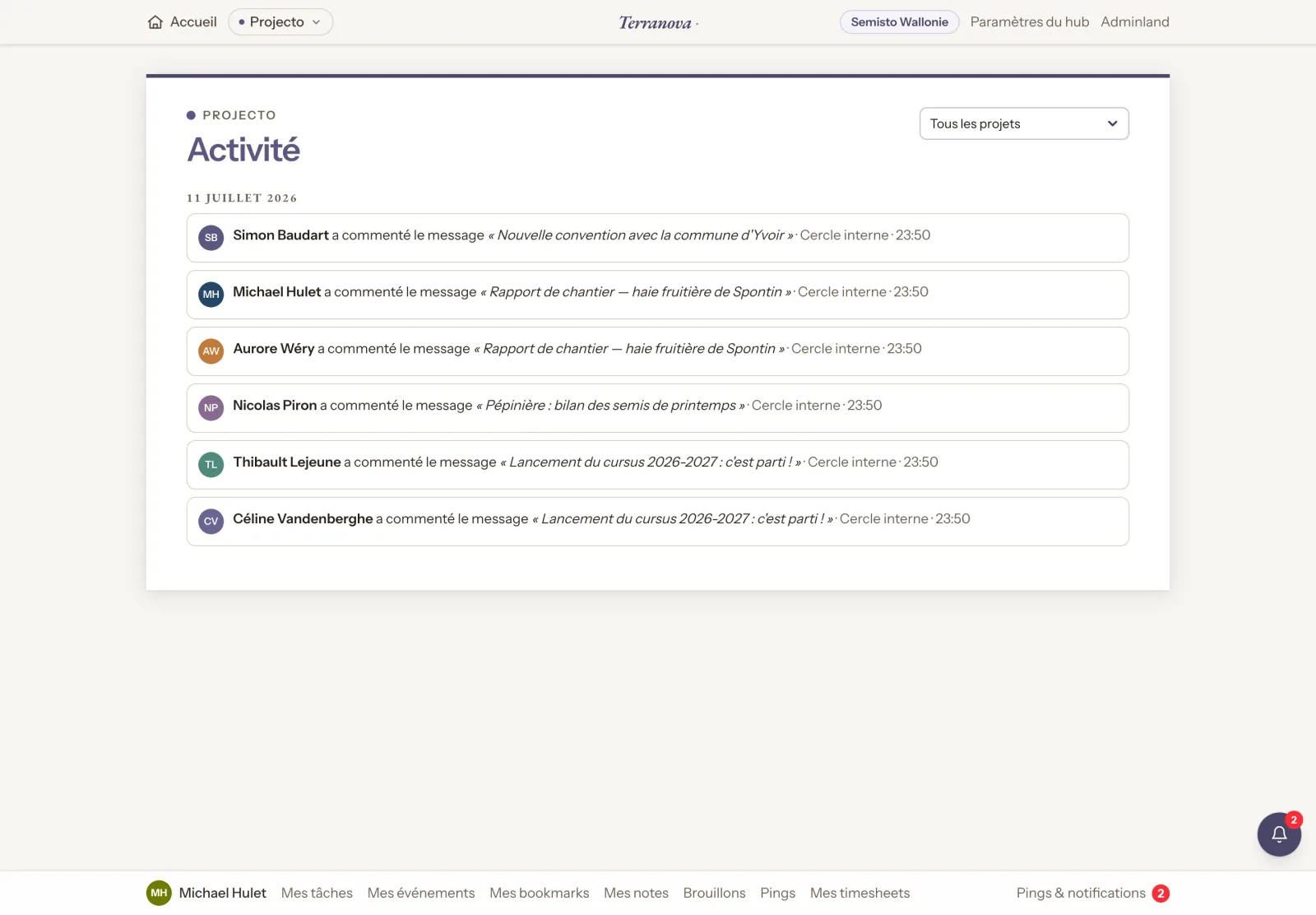Open Pépinière : bilan des semis de printemps

[x=610, y=406]
